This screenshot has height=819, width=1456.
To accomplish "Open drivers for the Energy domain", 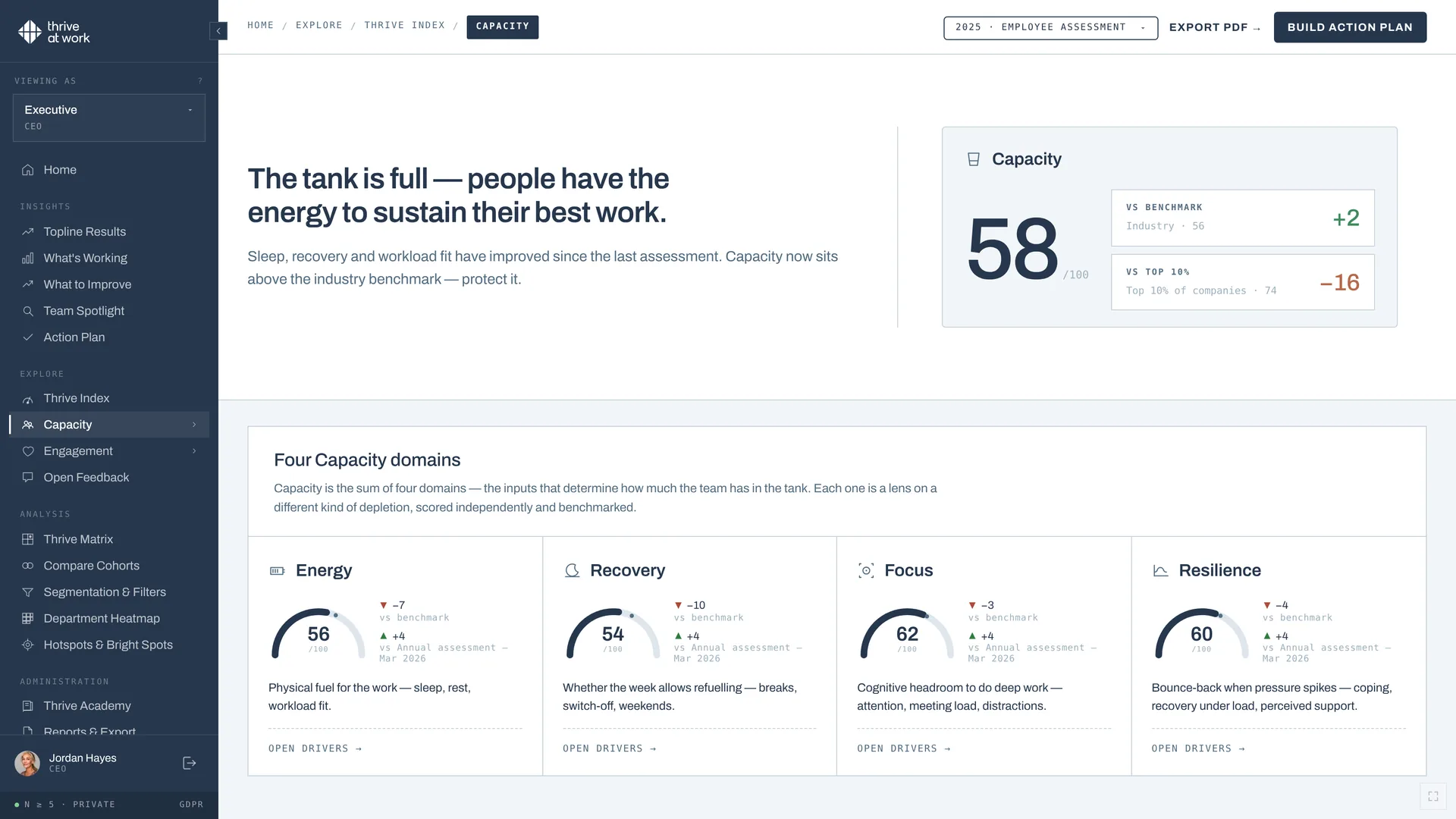I will 315,748.
